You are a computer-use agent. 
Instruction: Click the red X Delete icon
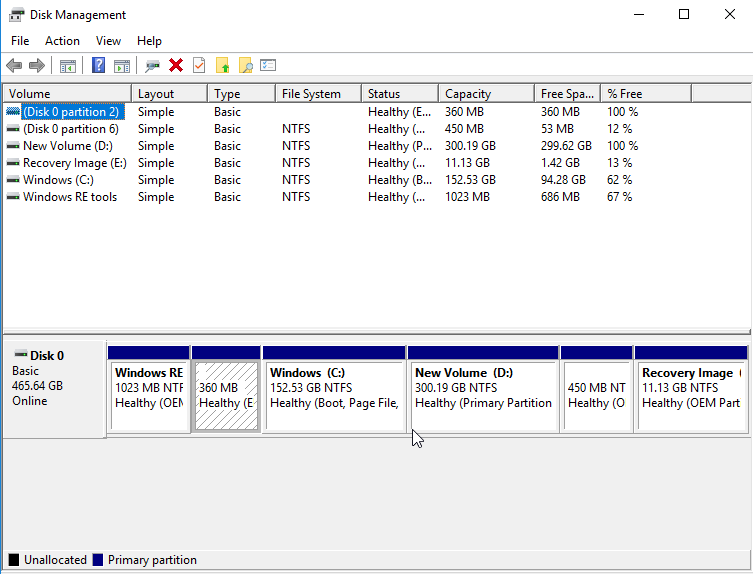click(x=176, y=66)
